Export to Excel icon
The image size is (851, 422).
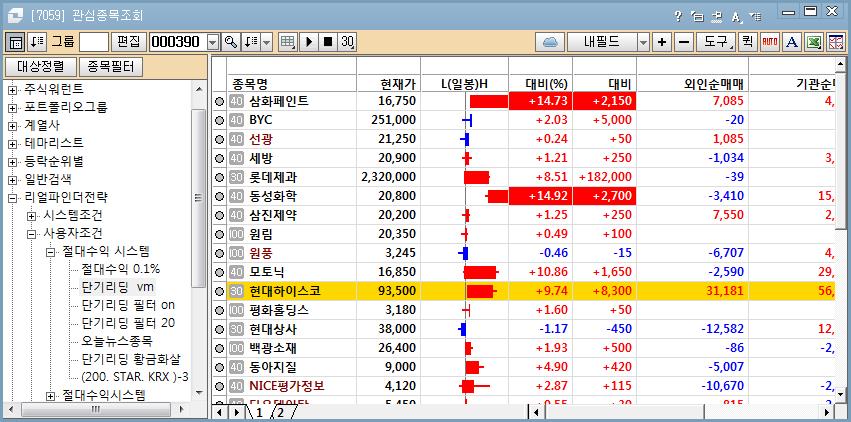(x=814, y=42)
